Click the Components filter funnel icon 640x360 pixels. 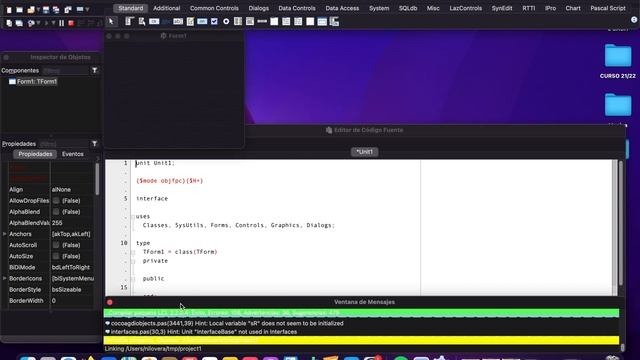coord(94,71)
